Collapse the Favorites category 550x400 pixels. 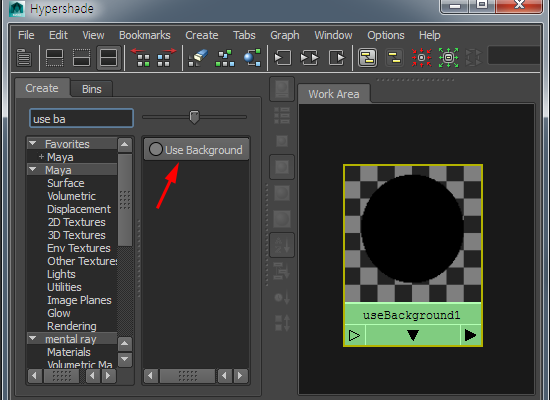coord(33,144)
